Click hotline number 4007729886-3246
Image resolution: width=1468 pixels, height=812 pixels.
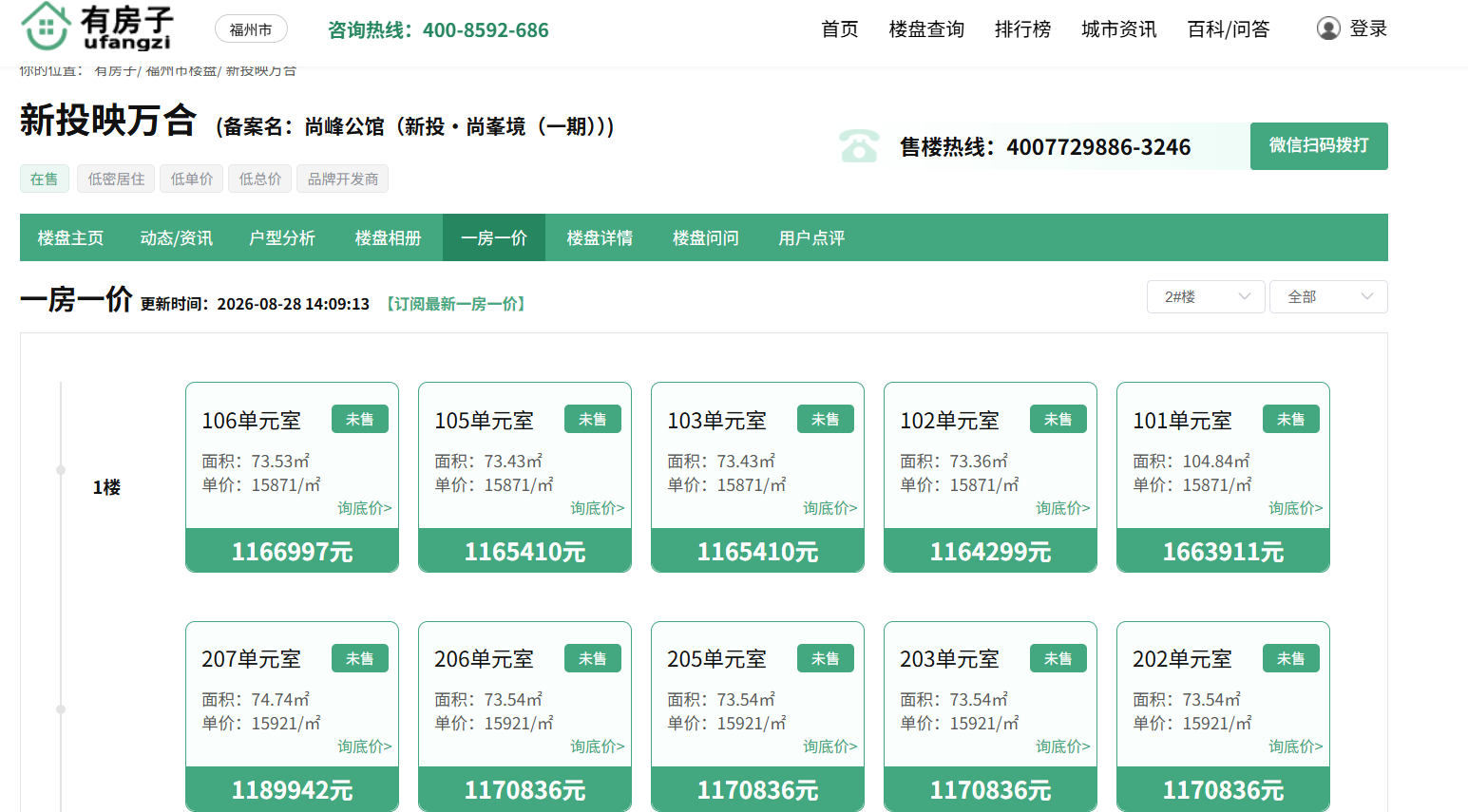click(x=1099, y=147)
